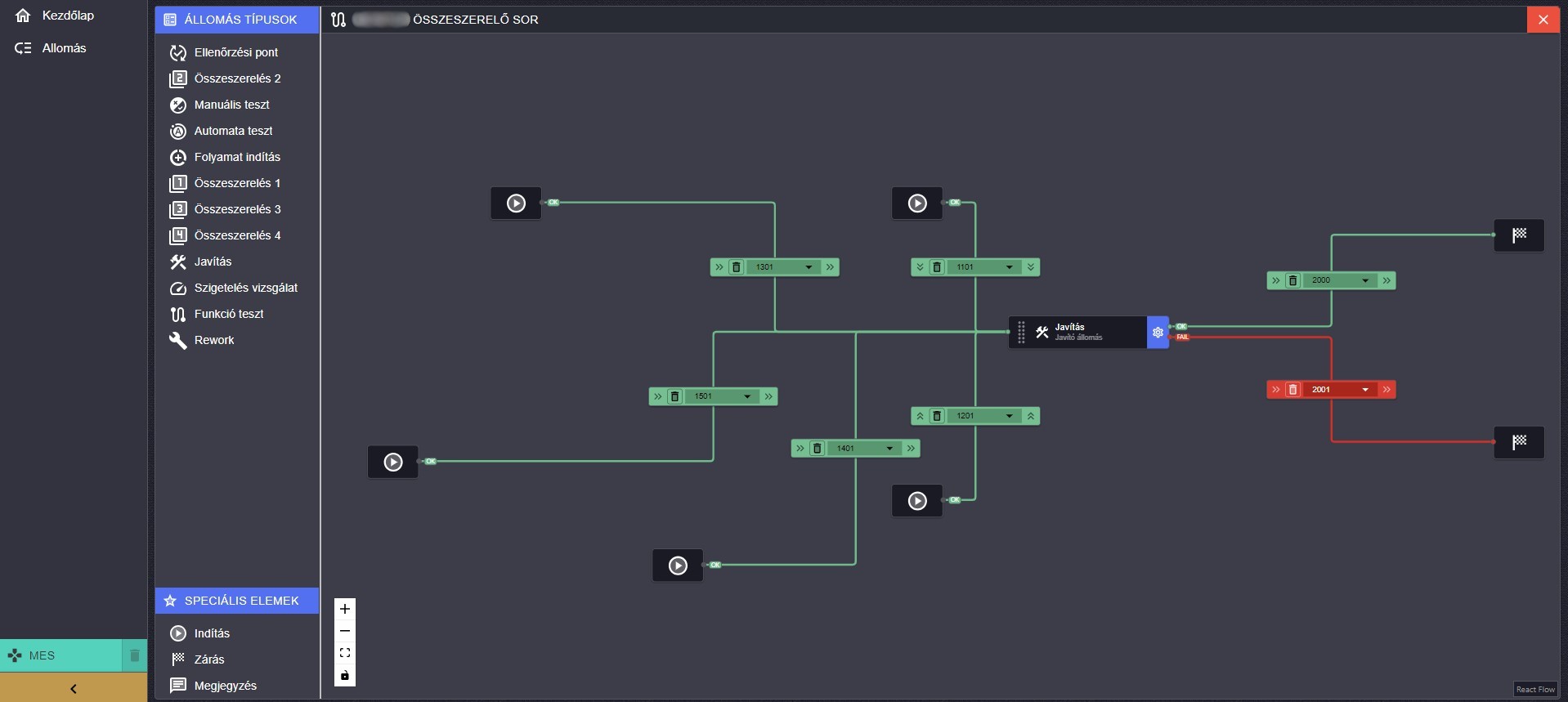Open the React Flow attribution link
The width and height of the screenshot is (1568, 702).
tap(1535, 690)
